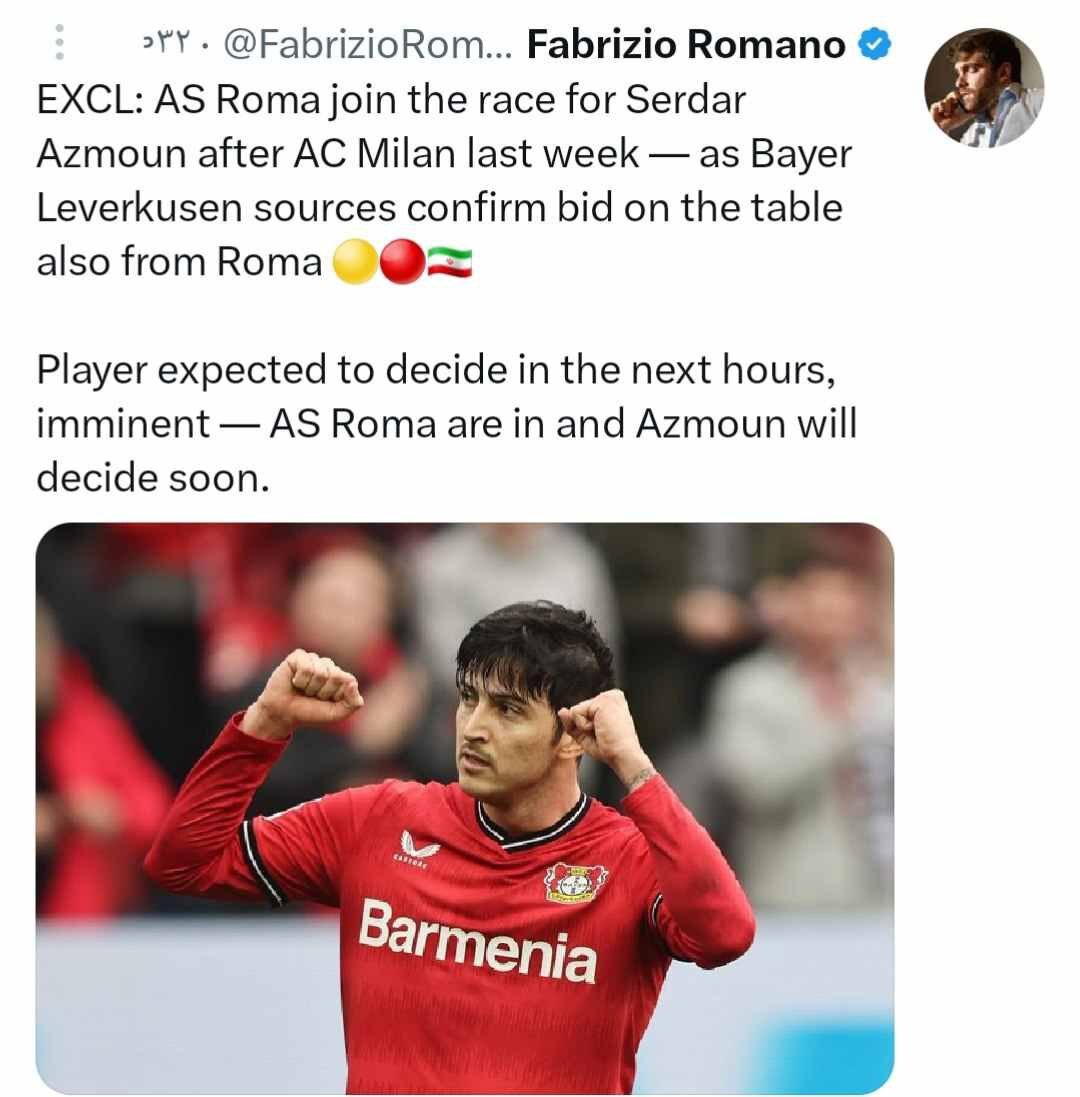Open the three-dot more options menu
This screenshot has height=1097, width=1080.
pyautogui.click(x=59, y=43)
